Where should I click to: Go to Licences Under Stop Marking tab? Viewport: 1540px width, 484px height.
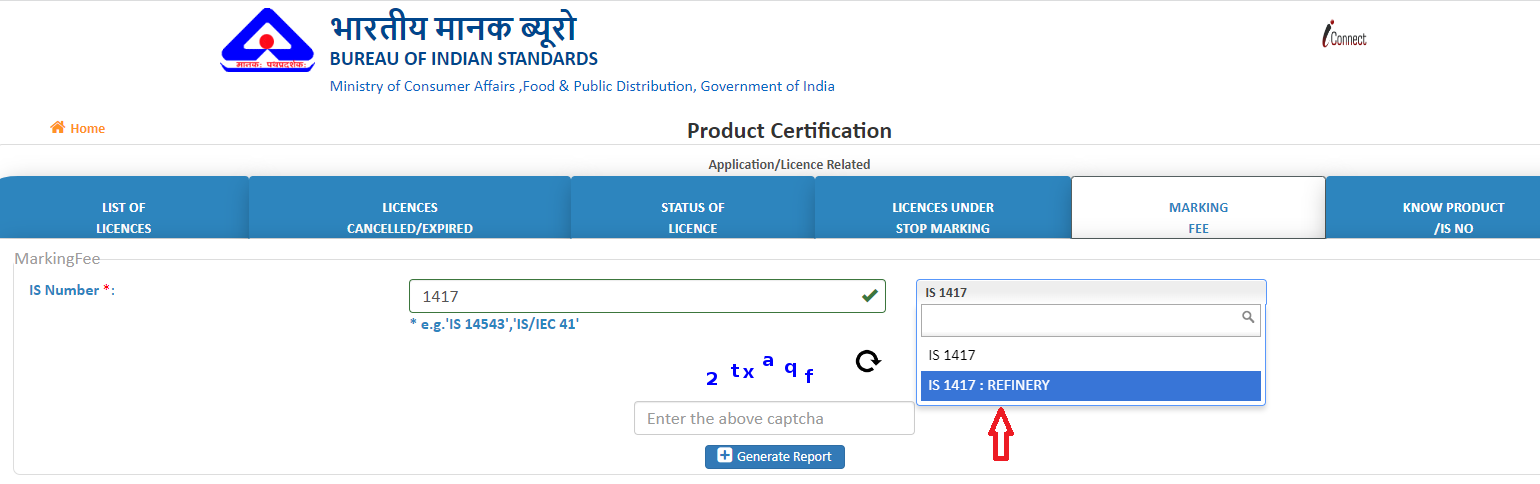(x=943, y=208)
